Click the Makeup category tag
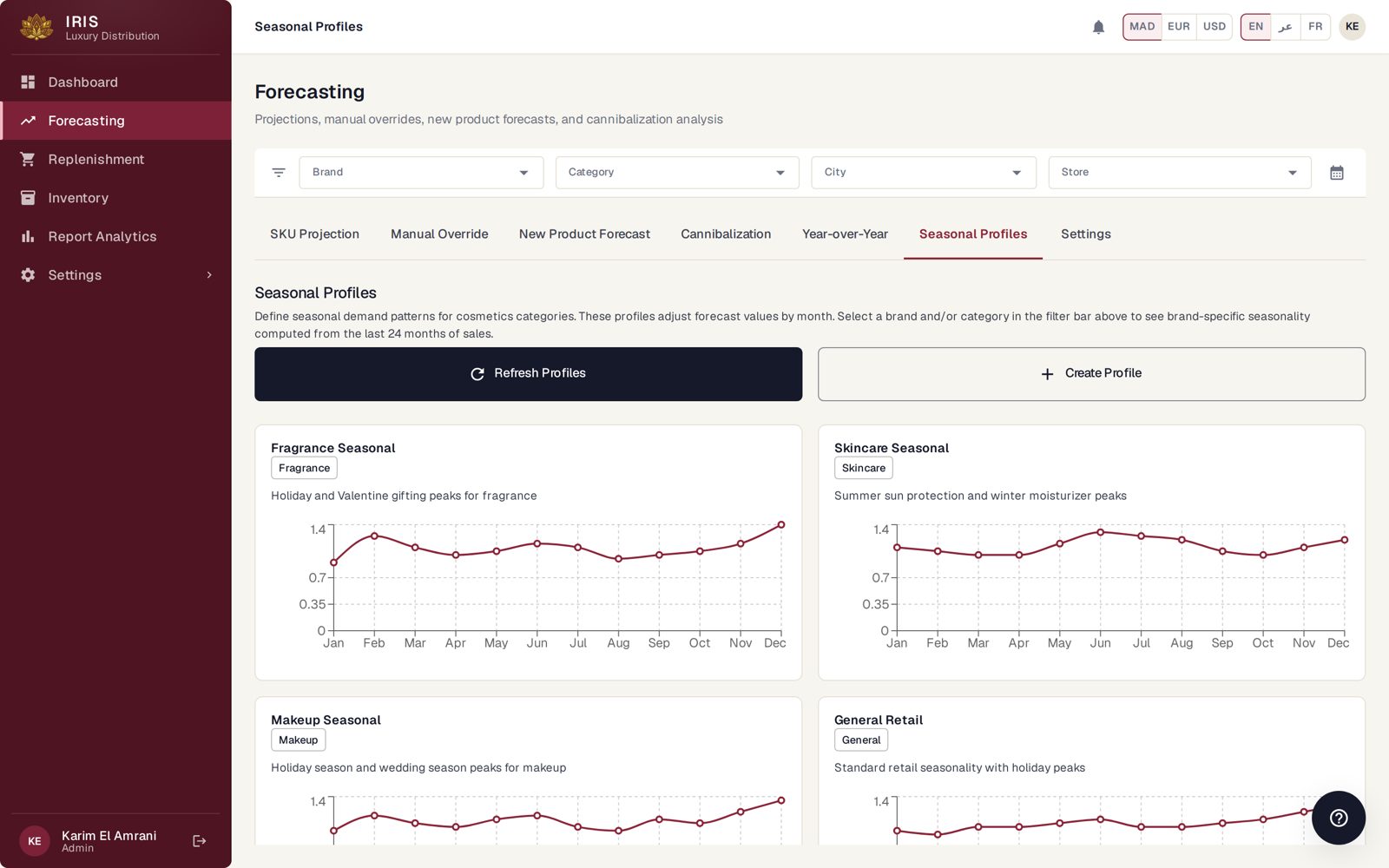1389x868 pixels. click(x=298, y=740)
